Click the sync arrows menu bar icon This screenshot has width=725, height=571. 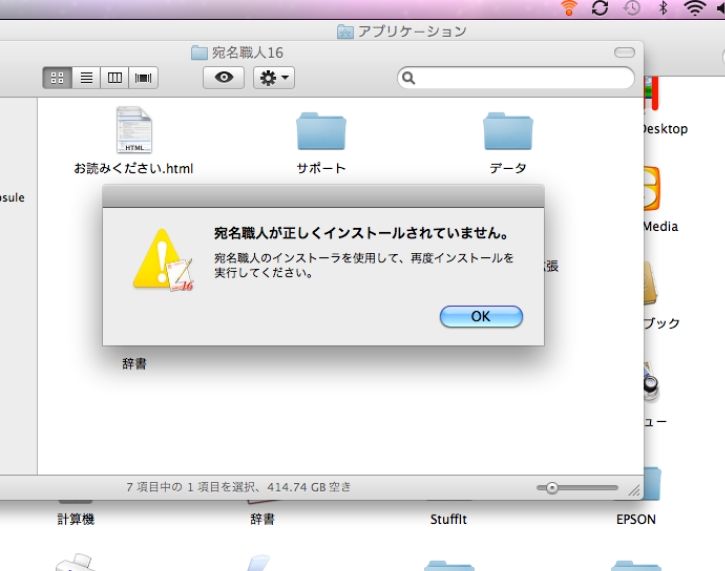[600, 8]
